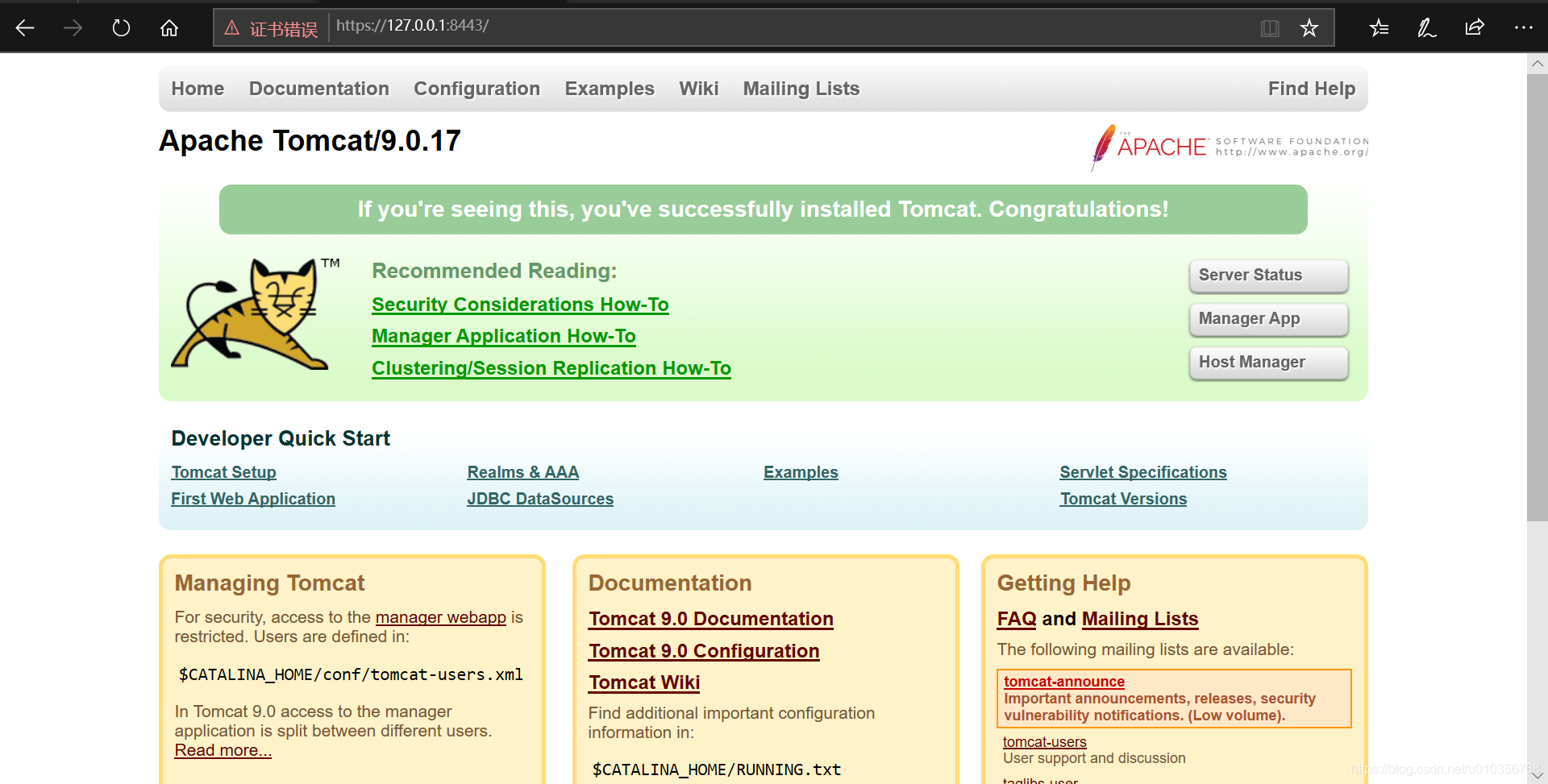Open the Examples link under Developer Quick Start
The width and height of the screenshot is (1548, 784).
coord(801,472)
